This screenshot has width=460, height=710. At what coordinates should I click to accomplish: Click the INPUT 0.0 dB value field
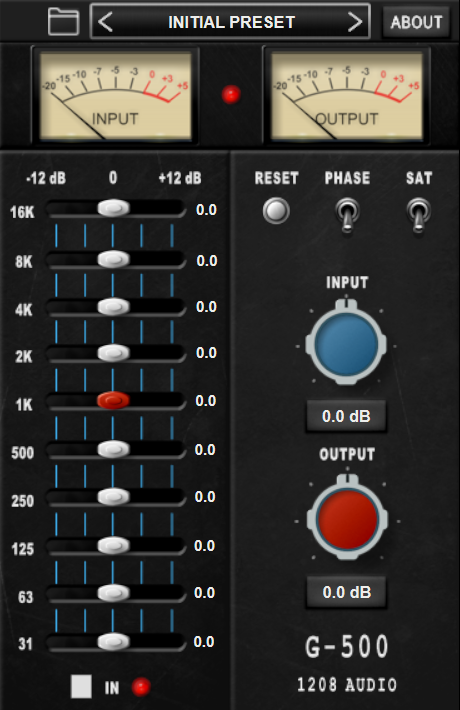[346, 416]
